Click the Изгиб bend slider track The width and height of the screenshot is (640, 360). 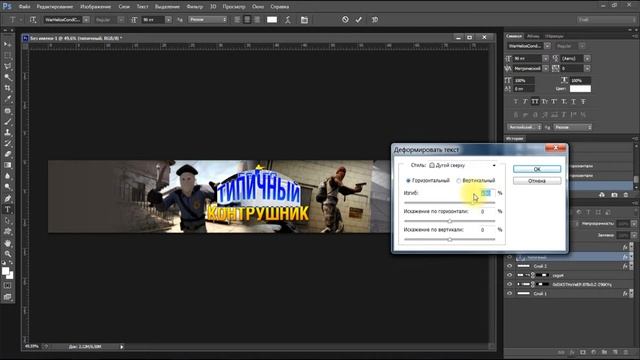click(449, 202)
